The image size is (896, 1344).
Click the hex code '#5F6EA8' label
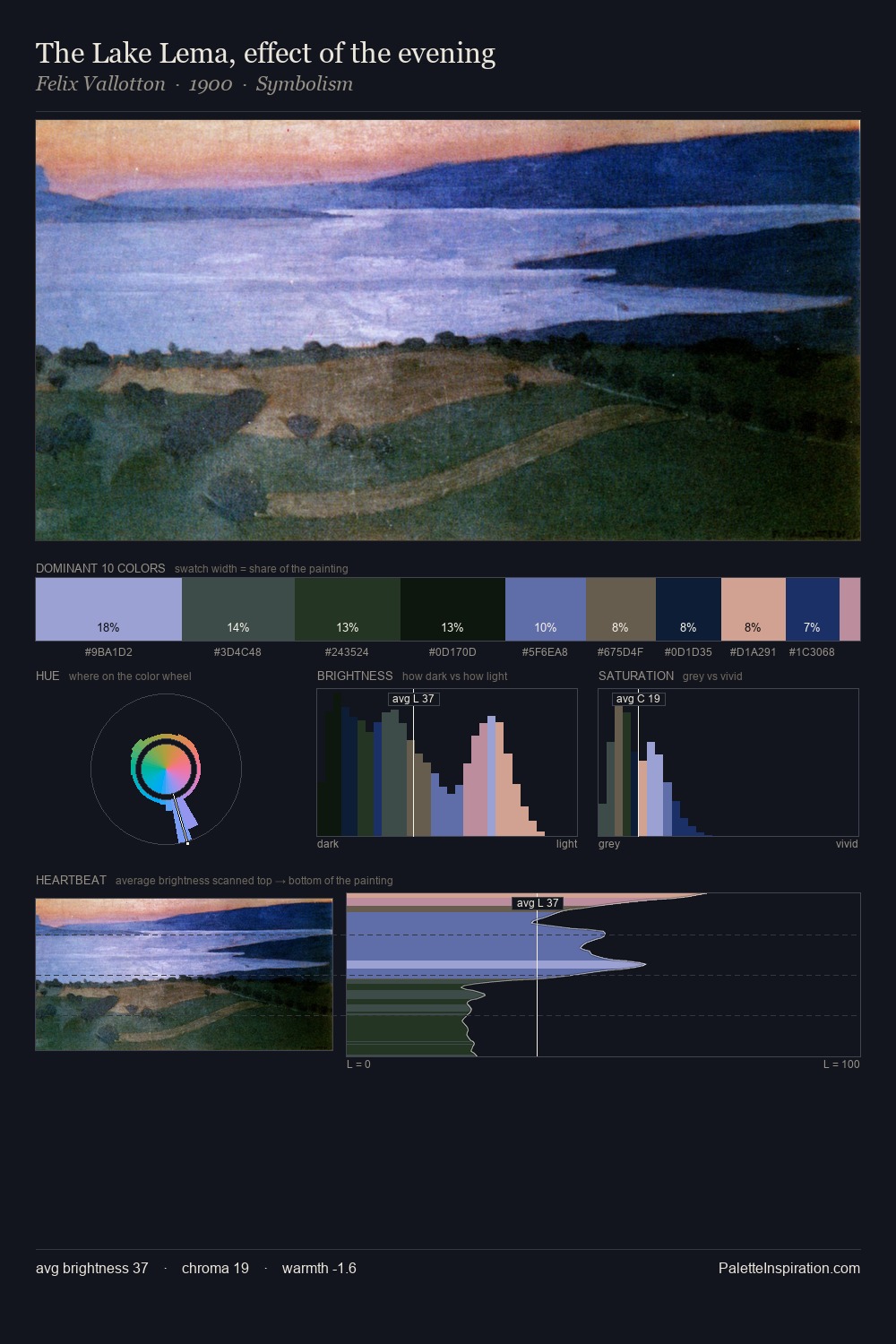pyautogui.click(x=546, y=652)
